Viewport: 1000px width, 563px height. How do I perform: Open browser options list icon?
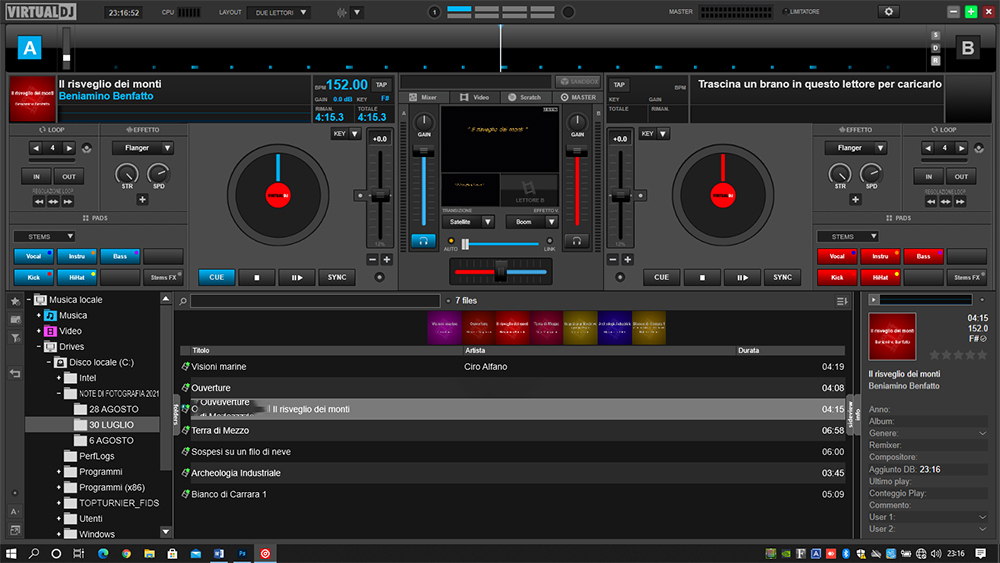[842, 301]
